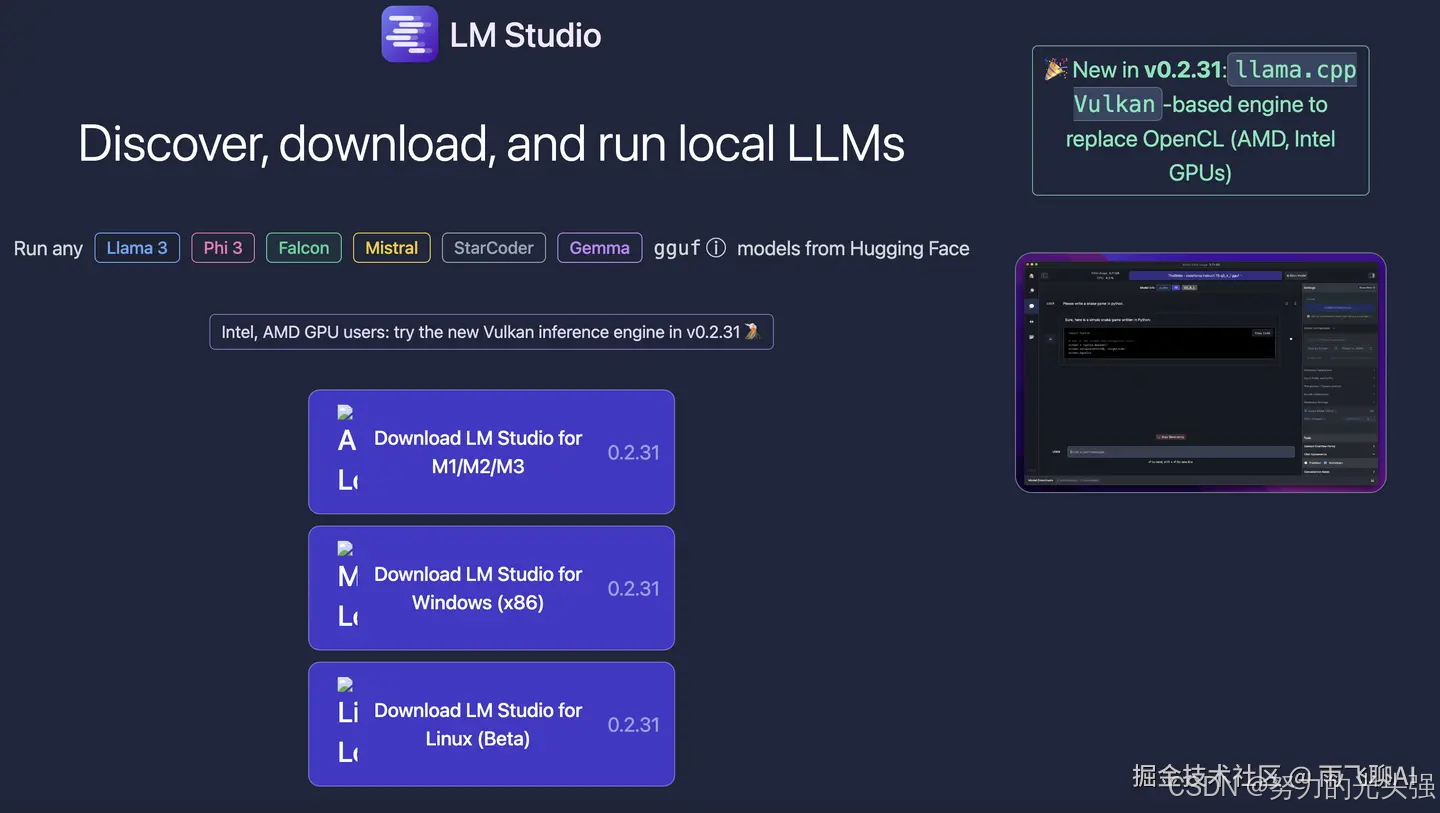Download LM Studio for Linux (Beta)

(491, 724)
